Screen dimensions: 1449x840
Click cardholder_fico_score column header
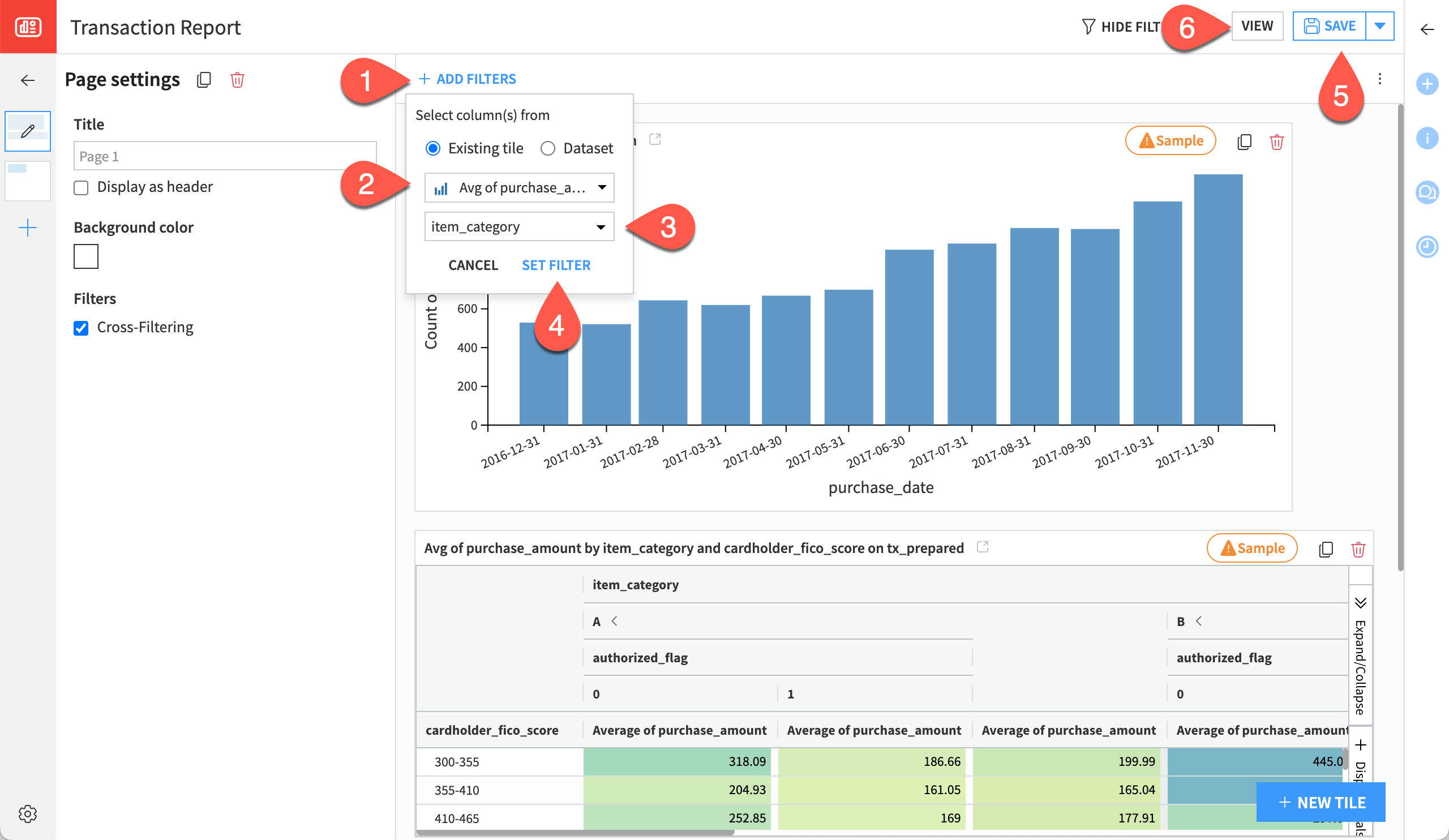(492, 730)
